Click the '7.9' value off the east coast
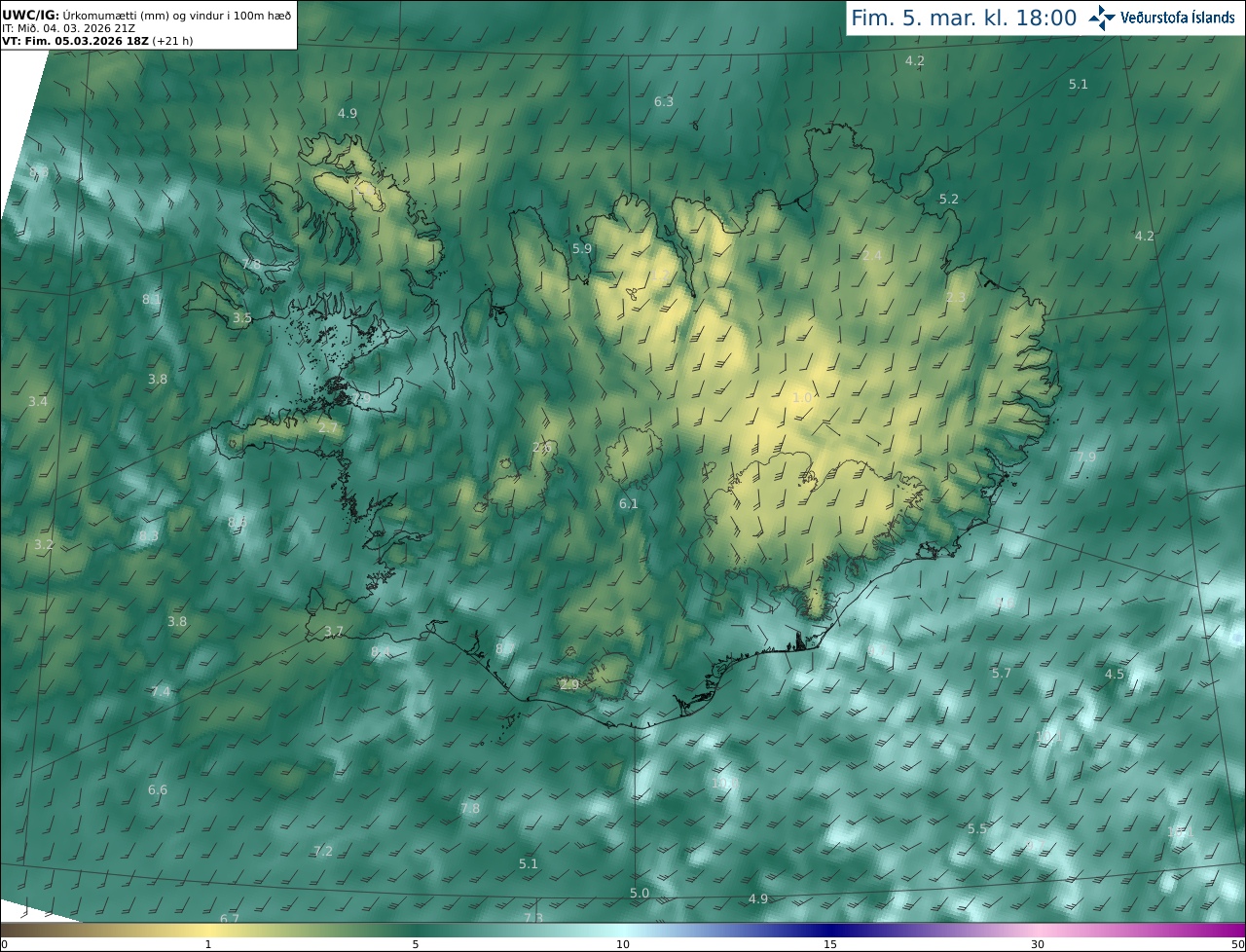 pos(1086,457)
